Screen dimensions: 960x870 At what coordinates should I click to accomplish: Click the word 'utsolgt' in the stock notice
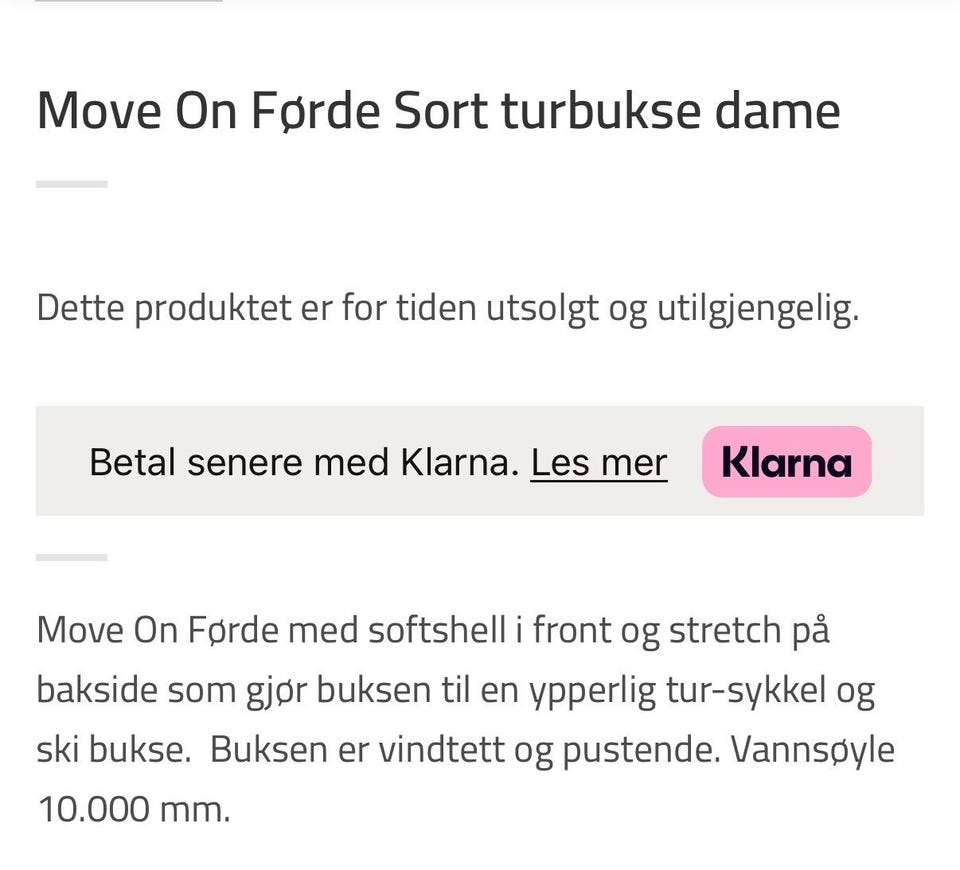(x=542, y=308)
